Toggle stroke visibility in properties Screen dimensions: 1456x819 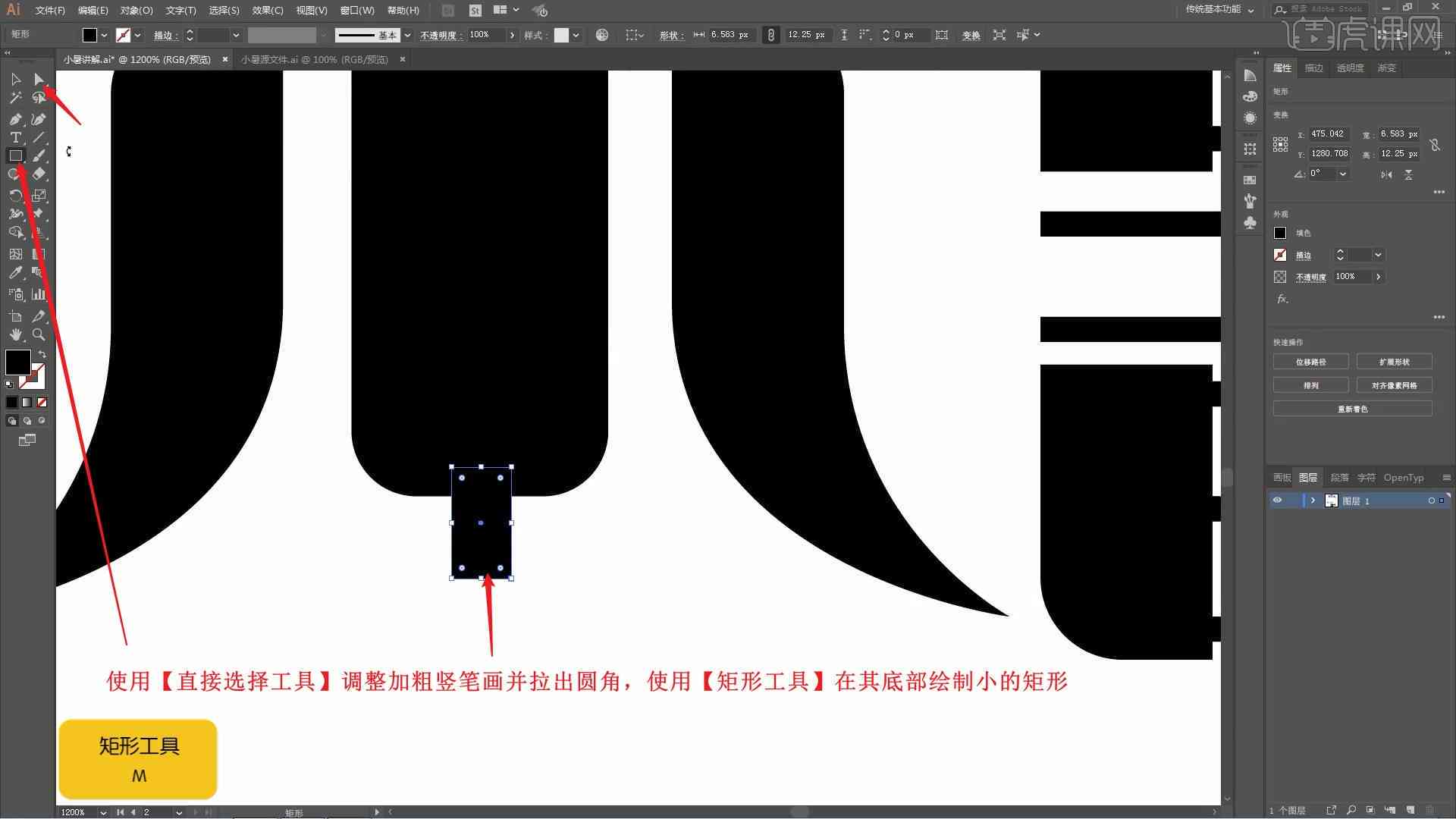(1280, 255)
